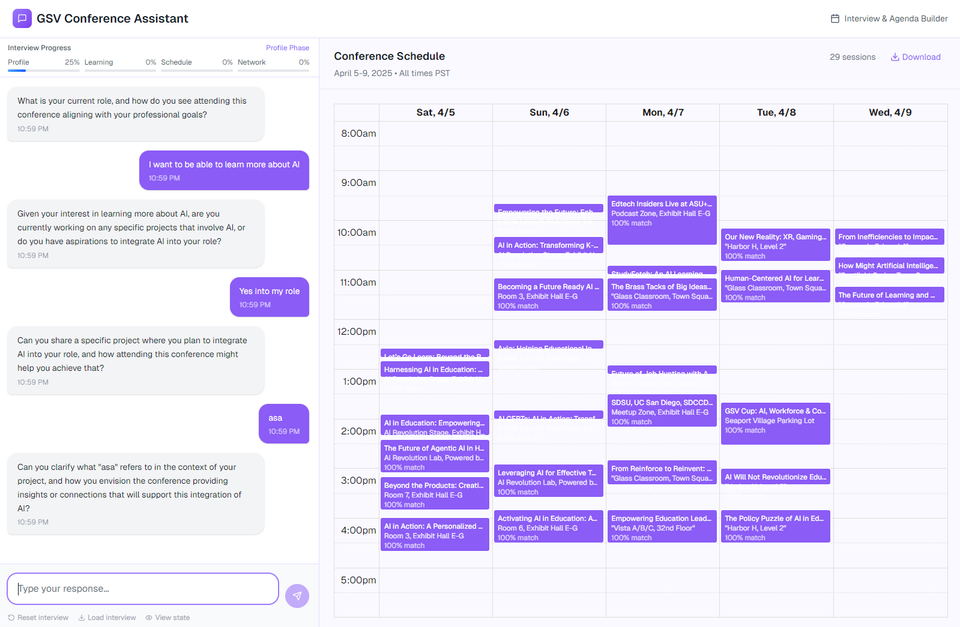
Task: Open Leveraging AI for Effective T session
Action: pyautogui.click(x=549, y=481)
